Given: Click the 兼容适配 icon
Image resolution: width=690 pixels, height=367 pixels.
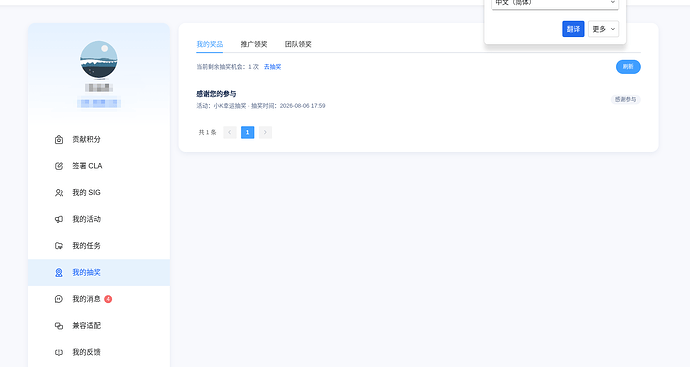Looking at the screenshot, I should pyautogui.click(x=59, y=326).
